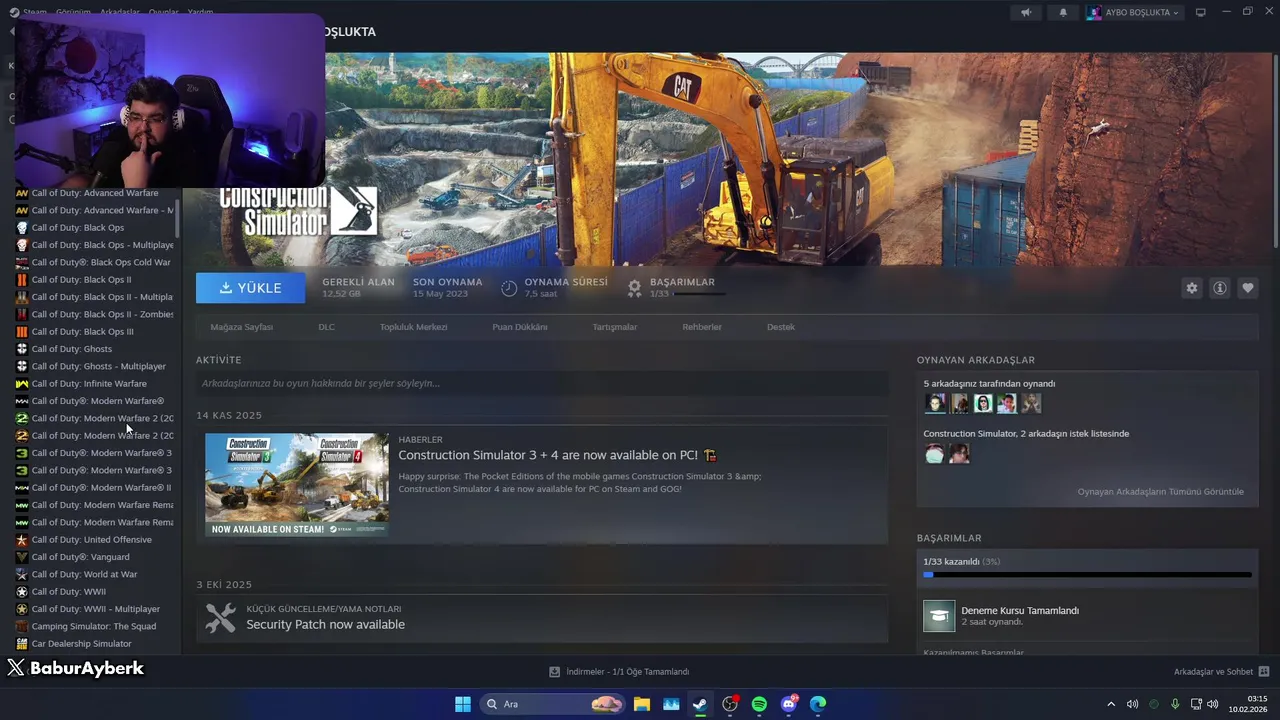Click achievements progress bar 1/33

[x=1087, y=575]
